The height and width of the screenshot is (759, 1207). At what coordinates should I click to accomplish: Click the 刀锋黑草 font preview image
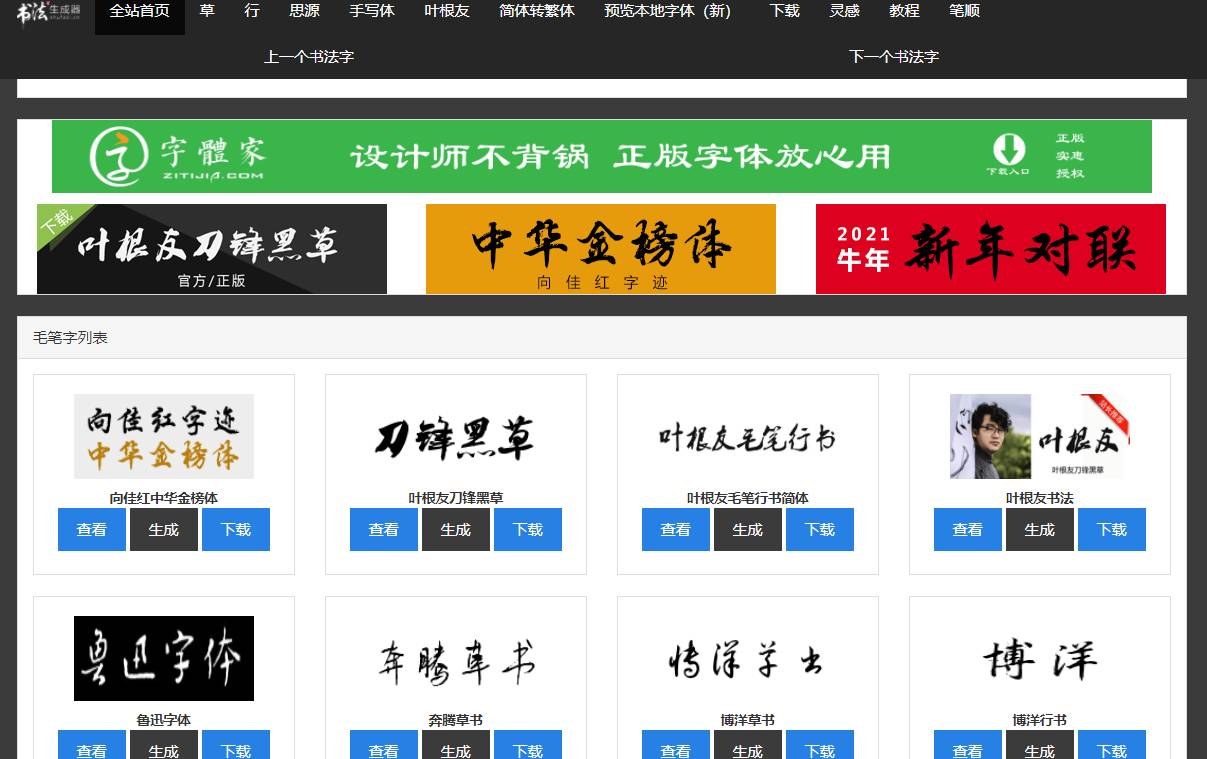coord(456,438)
